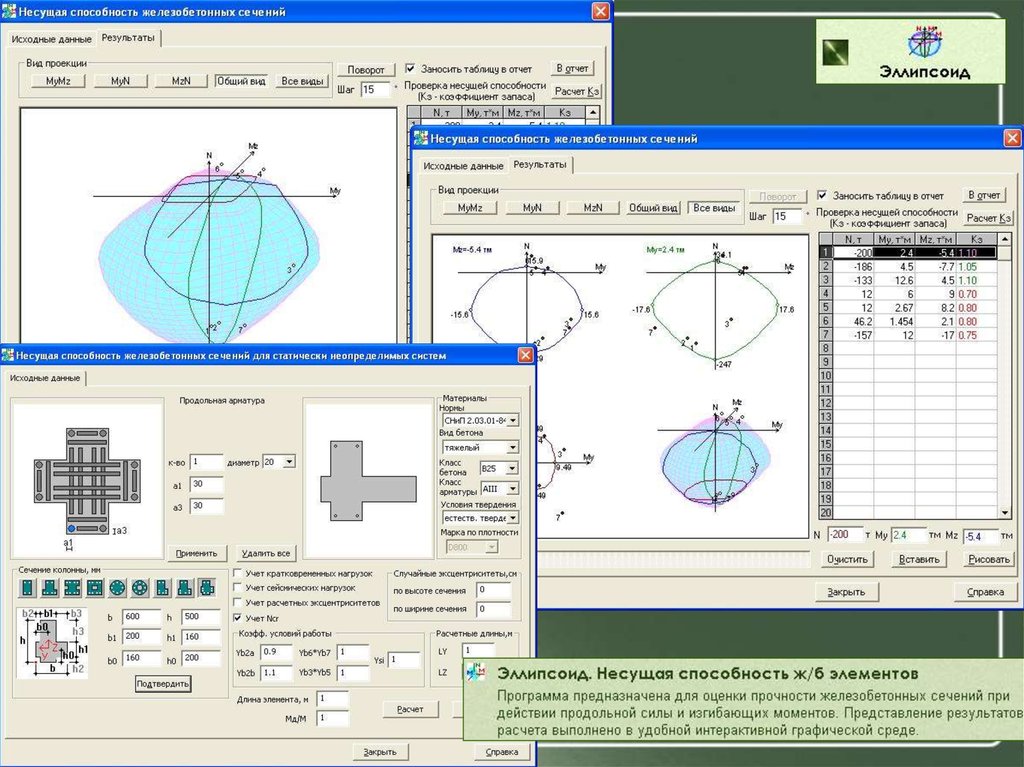Open the диаметр rebar dropdown
The image size is (1024, 767).
pyautogui.click(x=290, y=462)
